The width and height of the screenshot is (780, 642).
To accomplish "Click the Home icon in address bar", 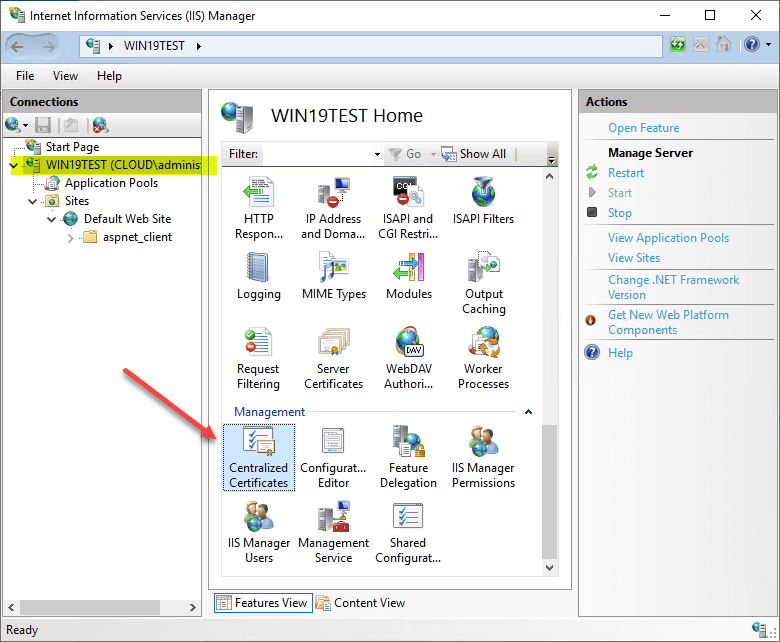I will [x=723, y=45].
